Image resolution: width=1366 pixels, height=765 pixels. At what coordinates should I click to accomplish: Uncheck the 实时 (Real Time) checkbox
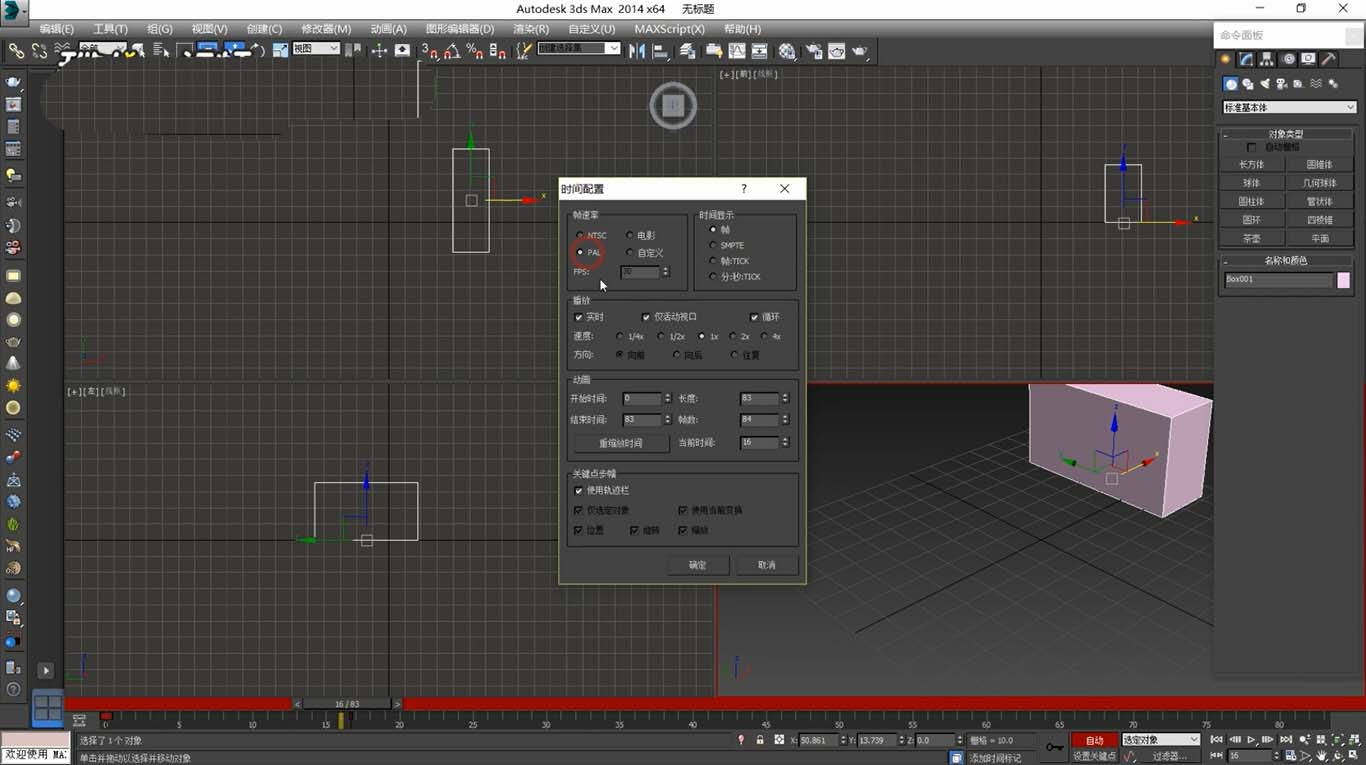tap(579, 317)
